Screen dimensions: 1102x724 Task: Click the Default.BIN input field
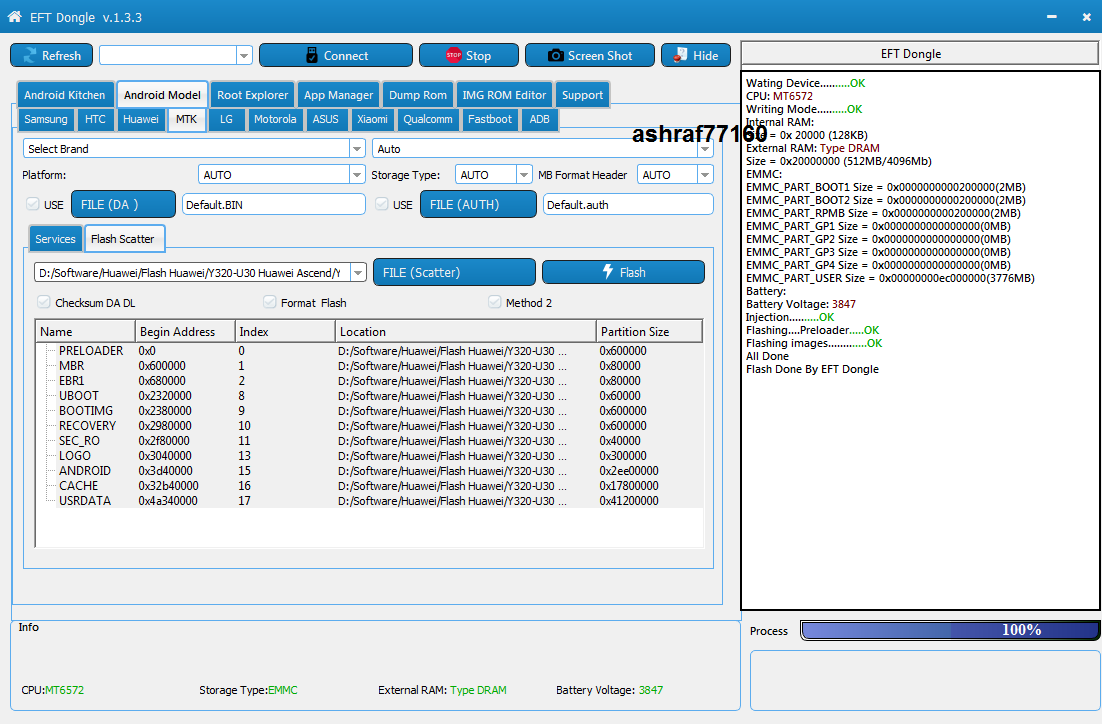click(273, 205)
